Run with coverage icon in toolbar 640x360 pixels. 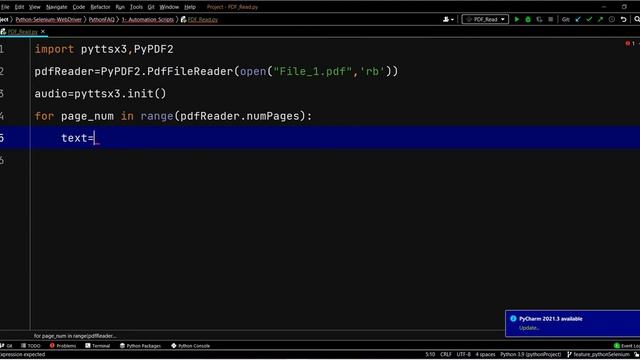pos(539,19)
